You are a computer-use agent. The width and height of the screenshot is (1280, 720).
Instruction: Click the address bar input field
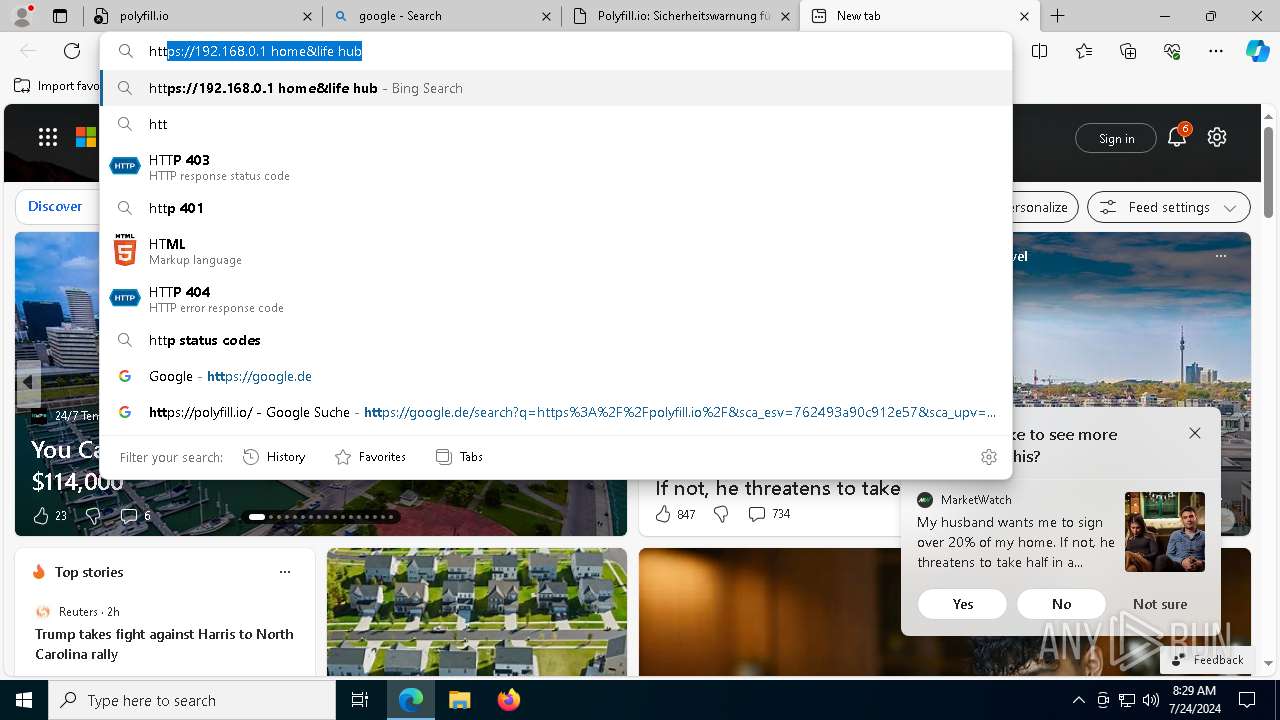tap(556, 51)
